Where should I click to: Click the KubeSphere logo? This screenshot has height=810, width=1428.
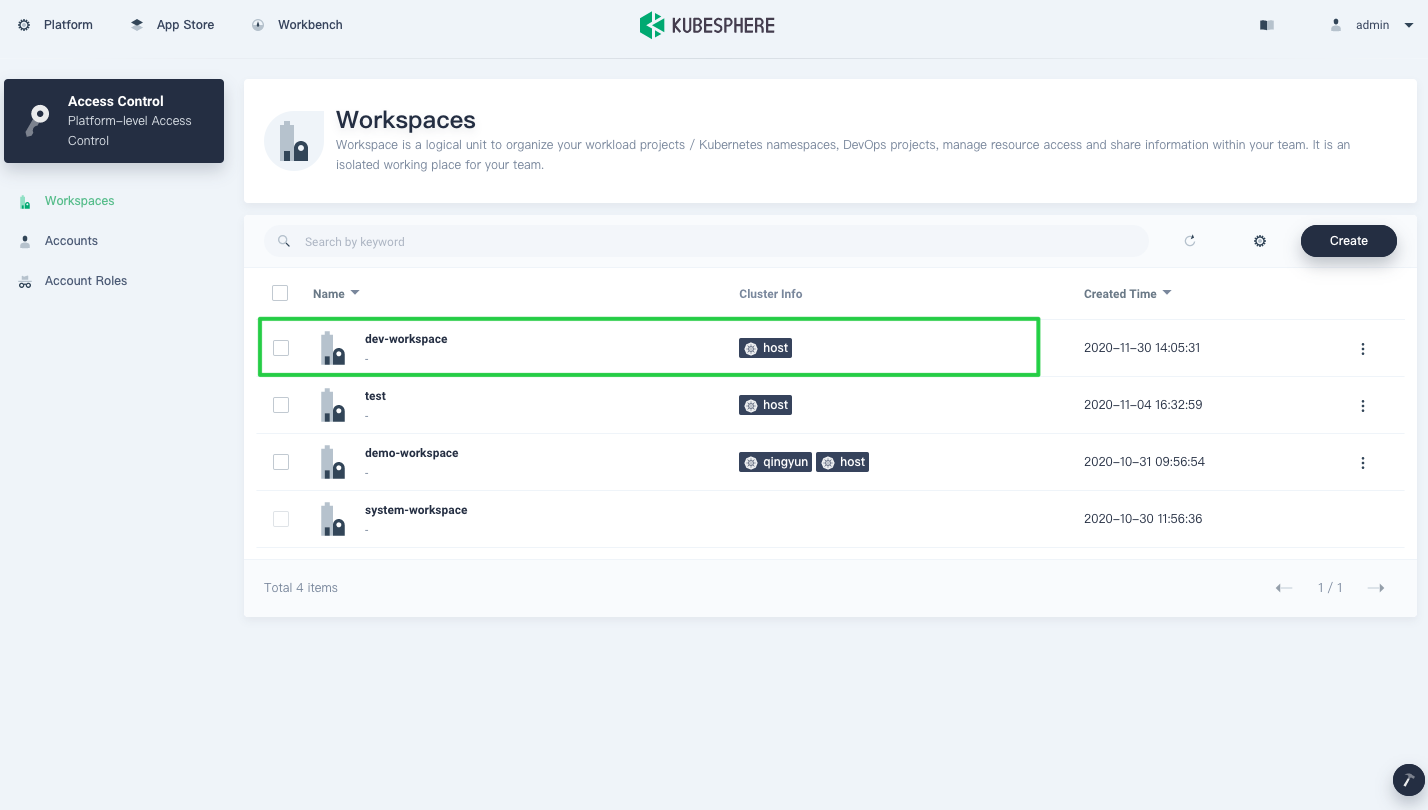coord(707,25)
